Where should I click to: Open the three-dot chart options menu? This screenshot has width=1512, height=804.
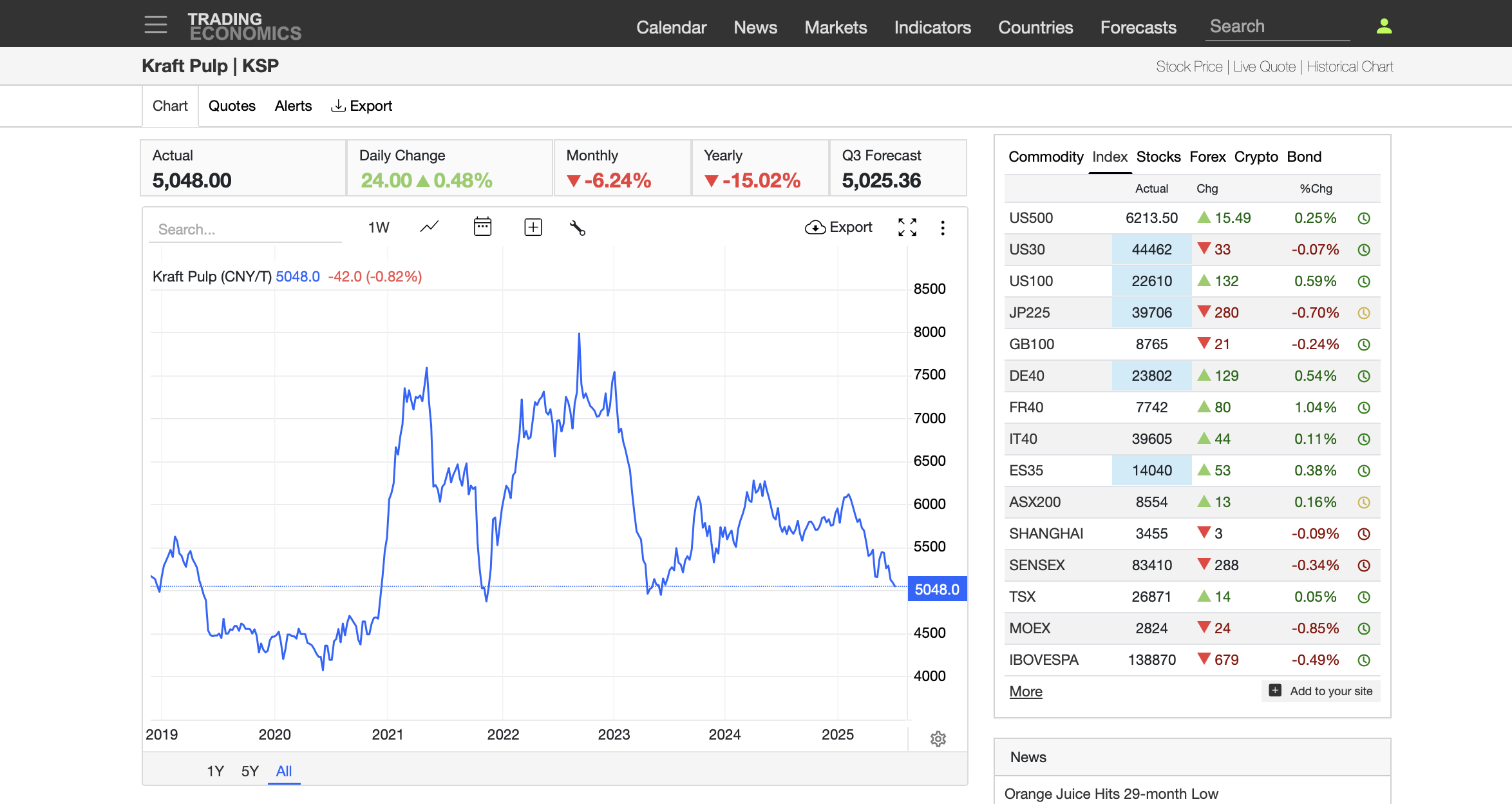942,227
